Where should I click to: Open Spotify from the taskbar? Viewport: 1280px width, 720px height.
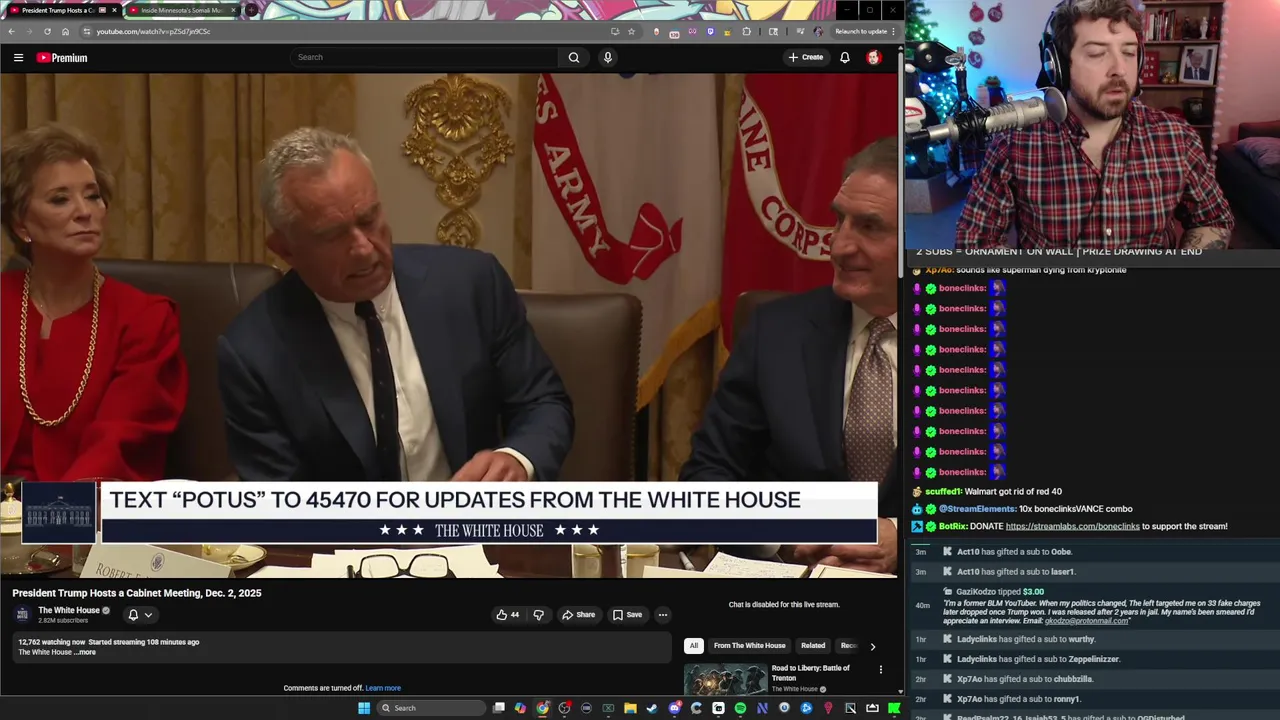point(740,708)
